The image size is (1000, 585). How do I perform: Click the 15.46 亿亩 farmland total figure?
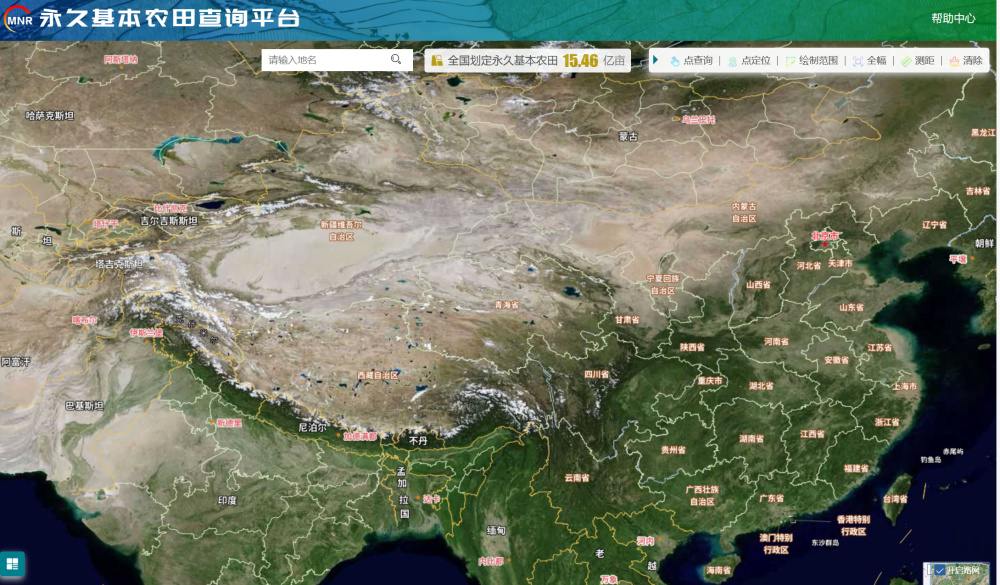(594, 61)
